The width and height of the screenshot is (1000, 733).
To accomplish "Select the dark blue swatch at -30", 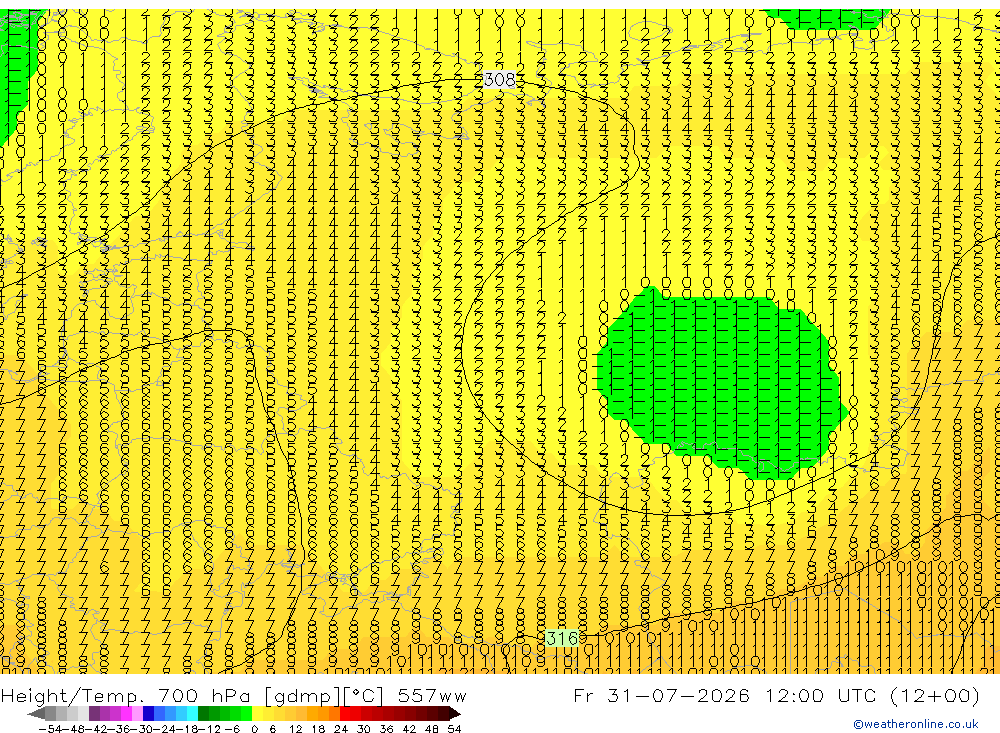I will (149, 714).
